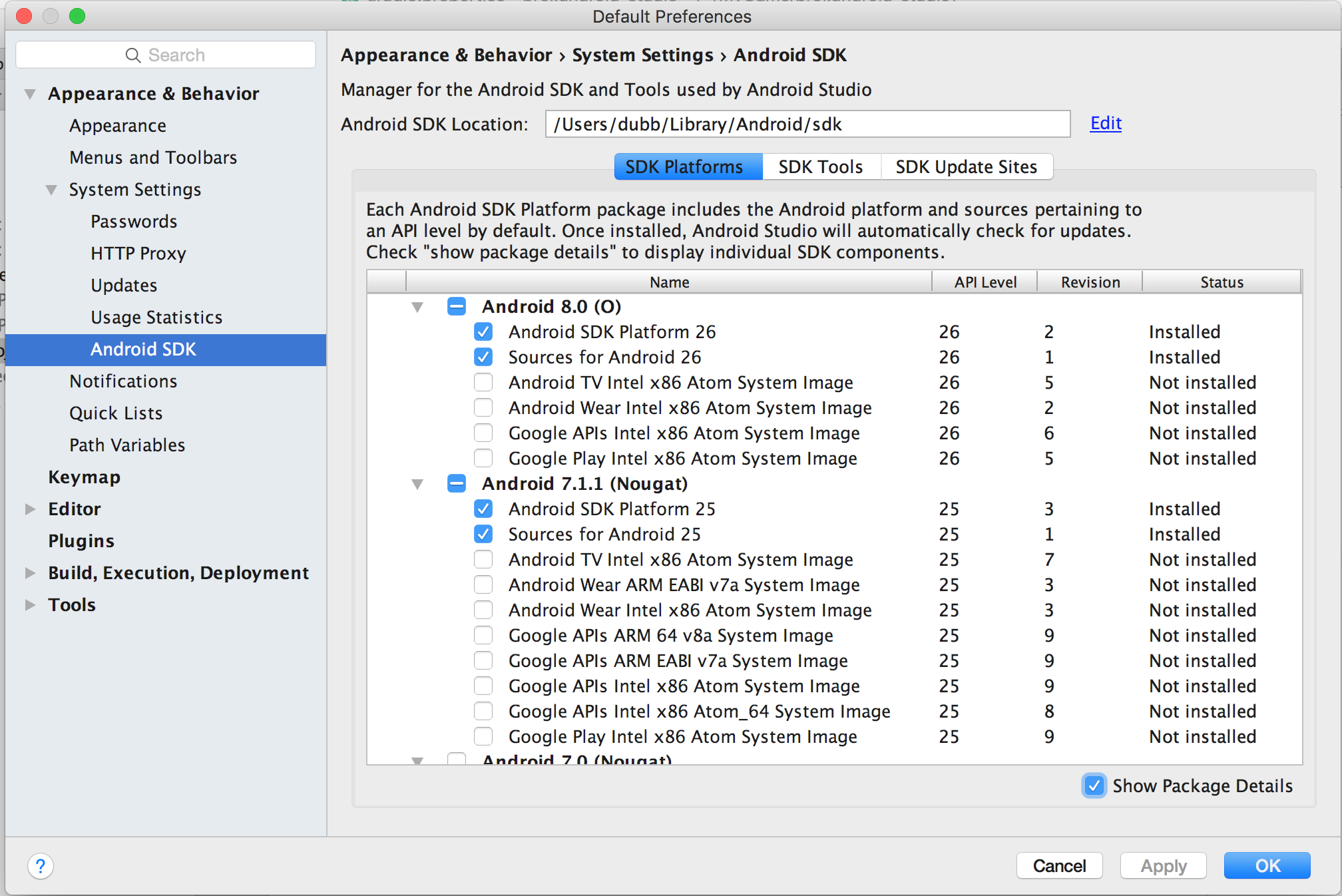The width and height of the screenshot is (1342, 896).
Task: Open Updates settings page
Action: pos(124,286)
